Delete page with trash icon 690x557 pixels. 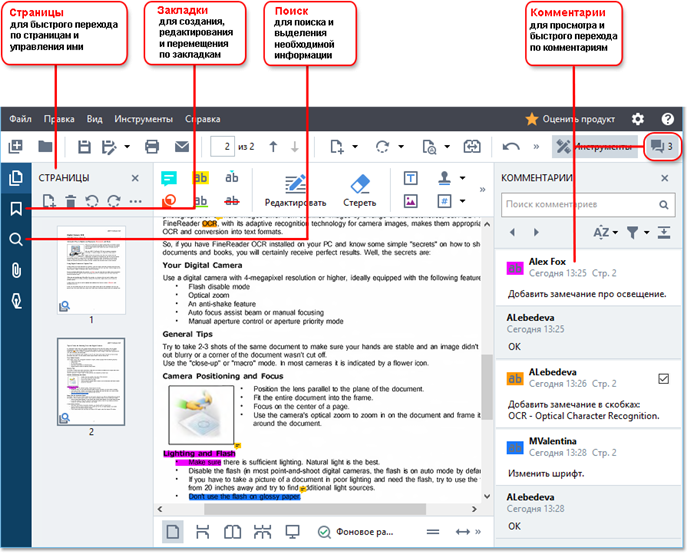point(70,202)
